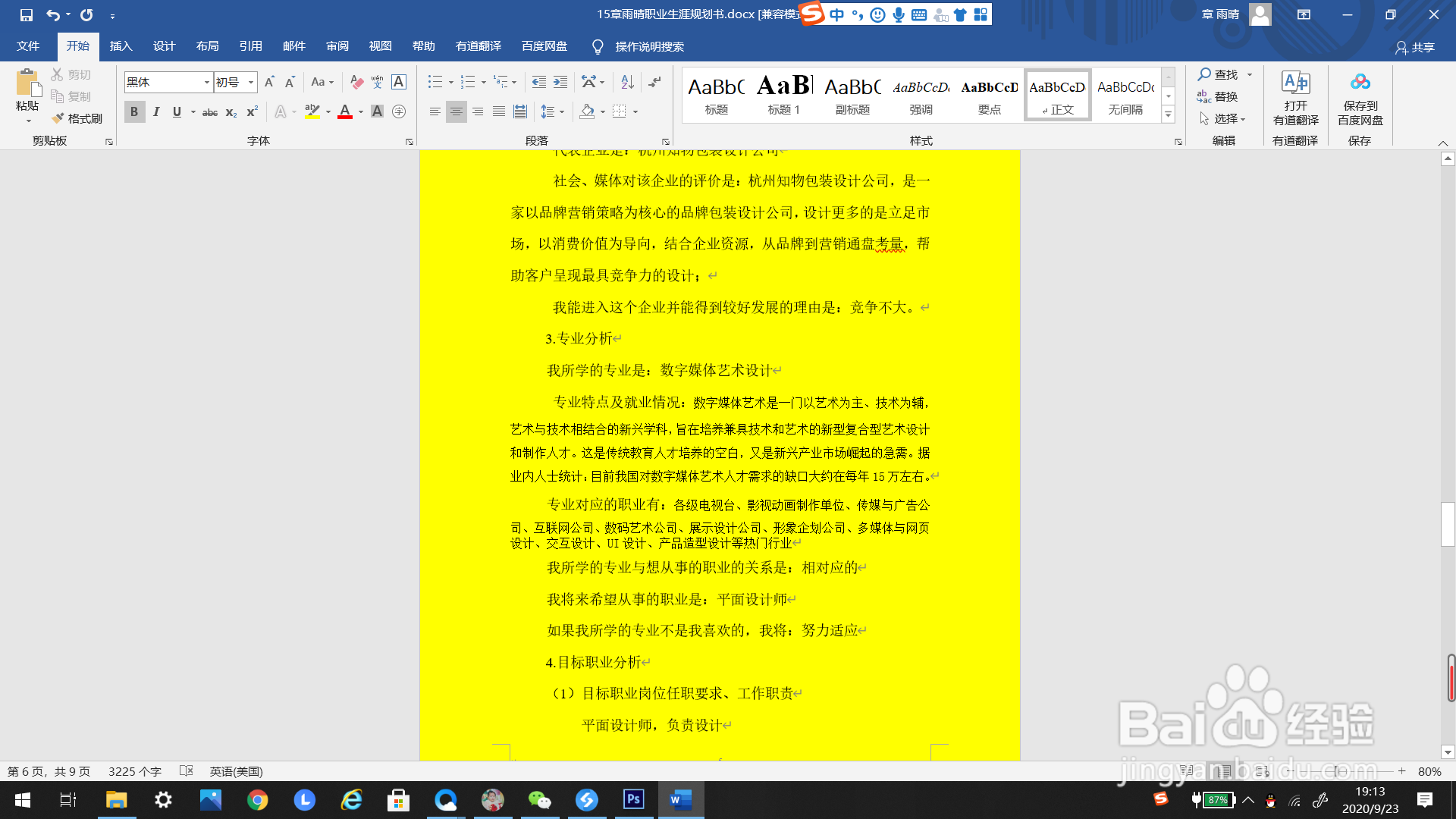Apply a numbered list
This screenshot has height=819, width=1456.
coord(468,82)
